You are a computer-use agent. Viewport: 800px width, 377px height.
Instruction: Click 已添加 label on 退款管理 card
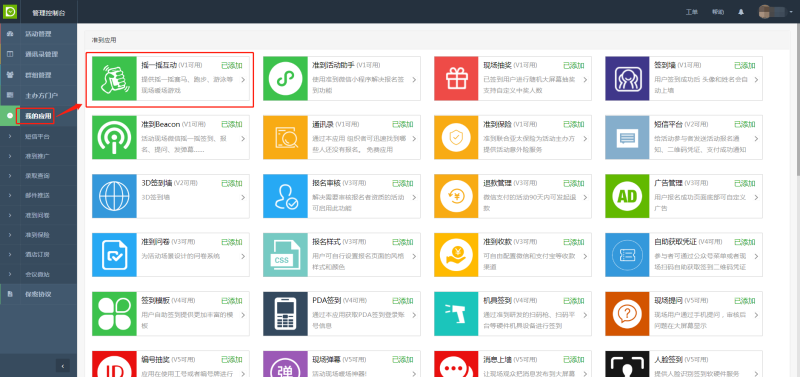[573, 183]
